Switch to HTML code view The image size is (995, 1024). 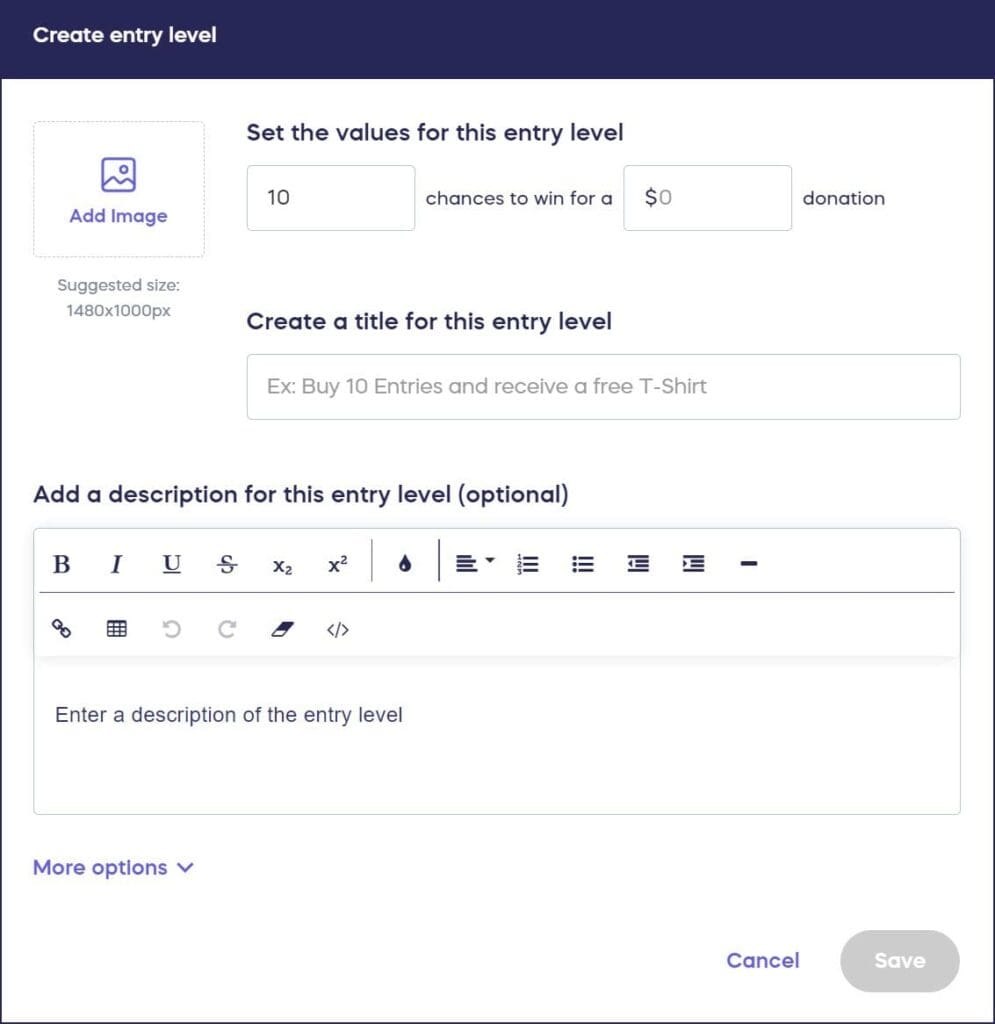338,629
